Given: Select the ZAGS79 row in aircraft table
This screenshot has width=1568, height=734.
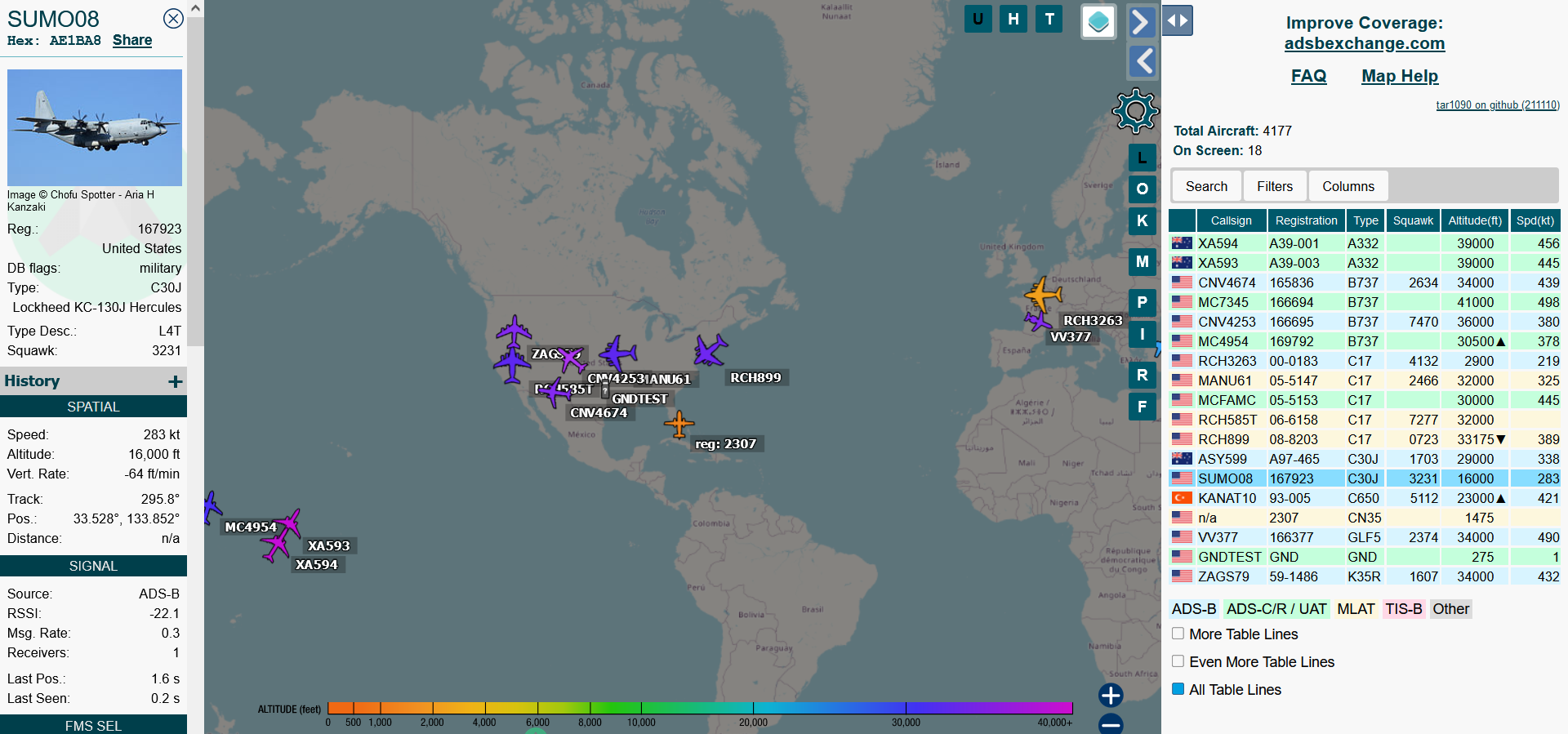Looking at the screenshot, I should tap(1365, 576).
